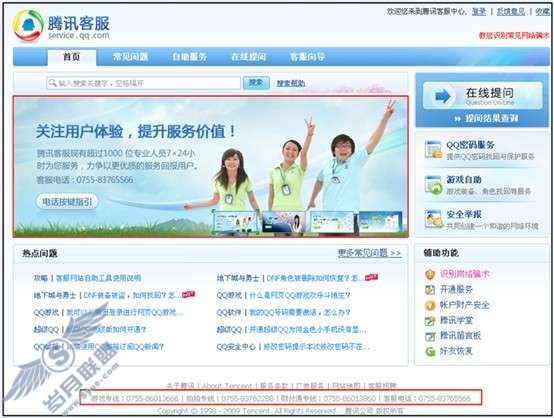The height and width of the screenshot is (418, 554).
Task: Select the first banner thumbnail
Action: tap(235, 222)
